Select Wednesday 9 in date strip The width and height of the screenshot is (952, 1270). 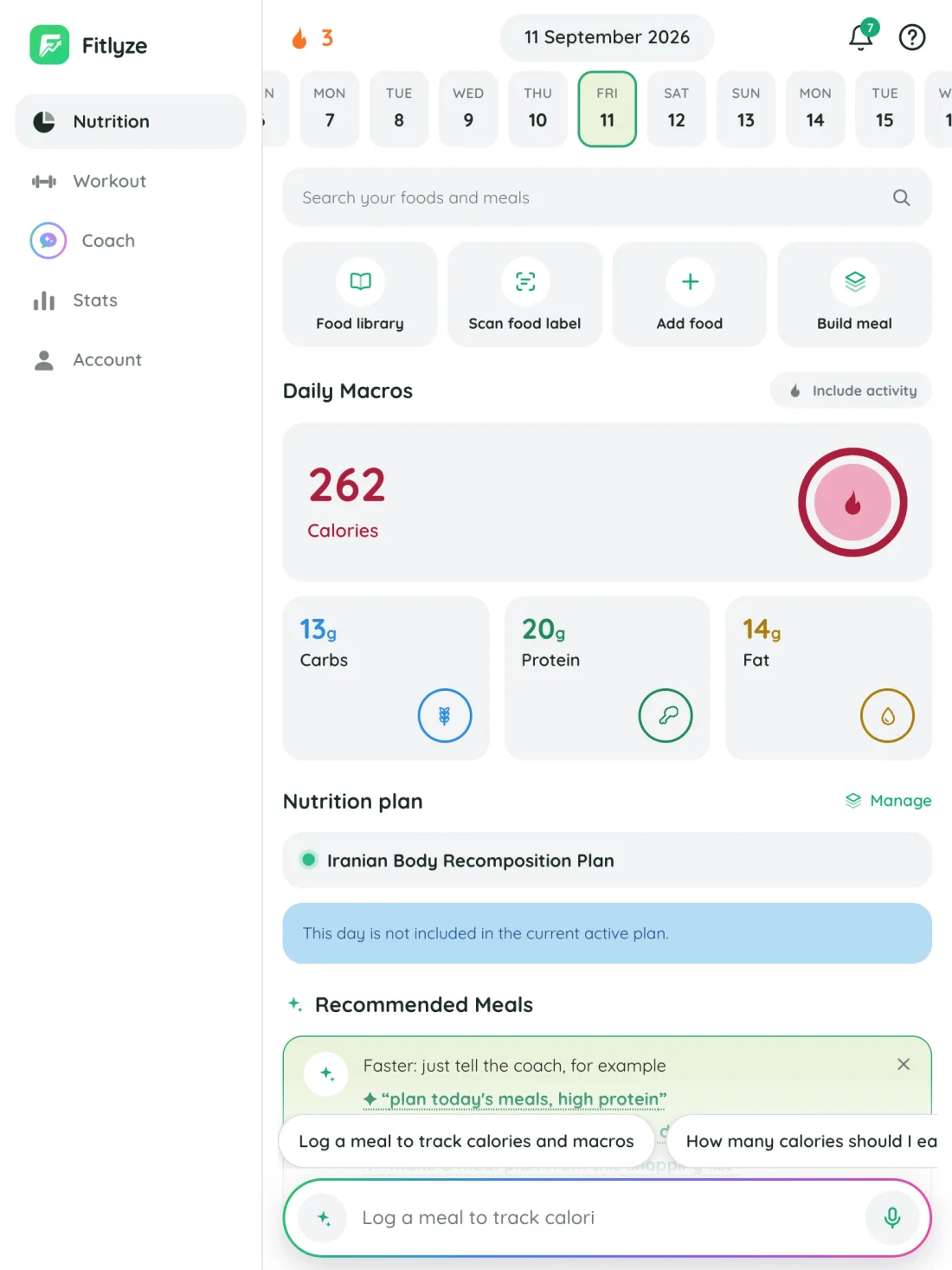[468, 109]
